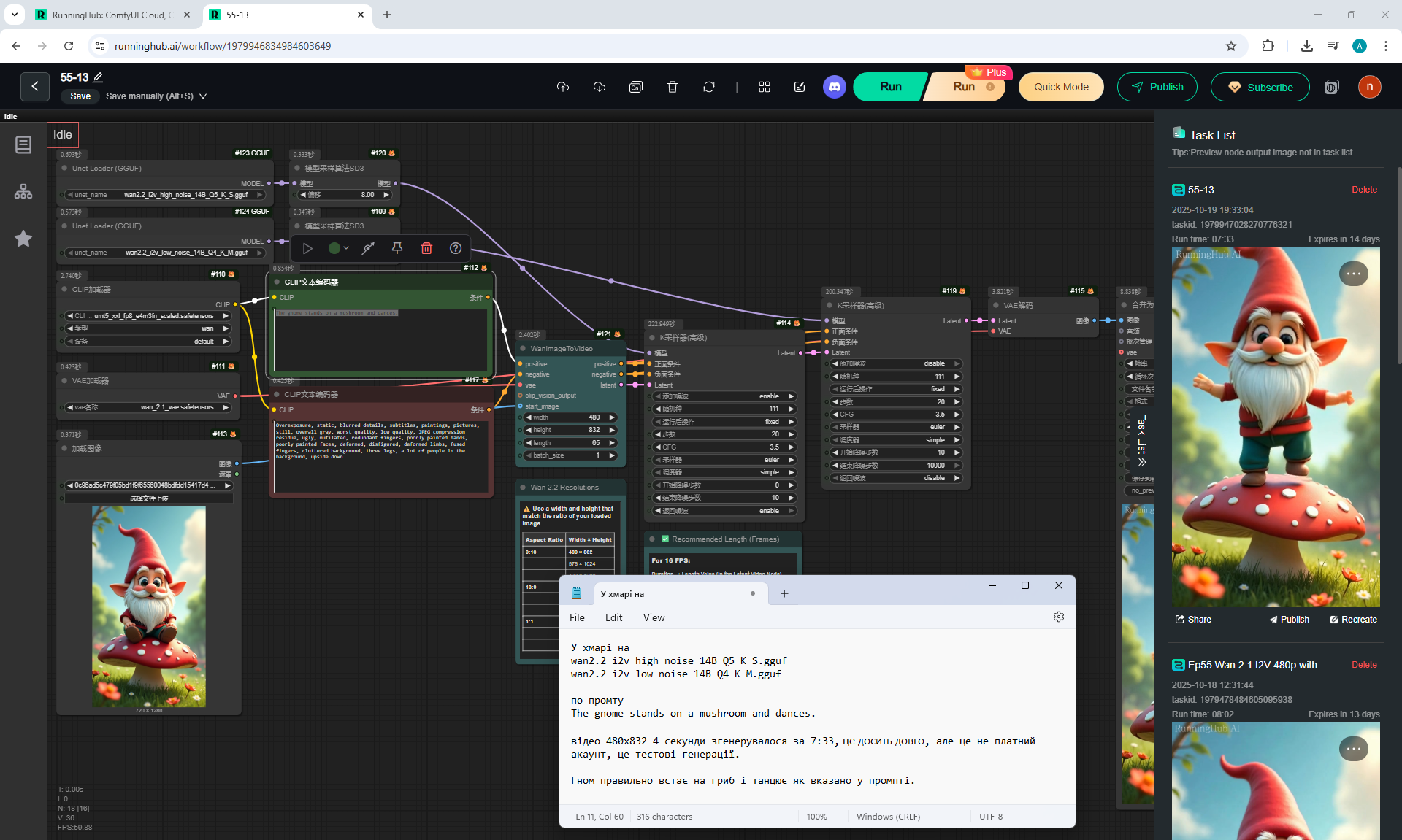Increase the width value arrow in WanImageToVideo
The height and width of the screenshot is (840, 1402).
pyautogui.click(x=612, y=417)
